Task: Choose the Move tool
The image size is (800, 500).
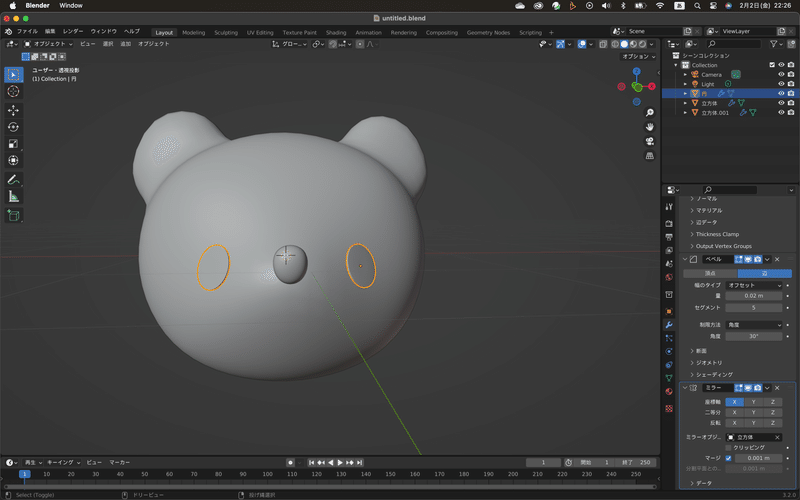Action: point(14,110)
